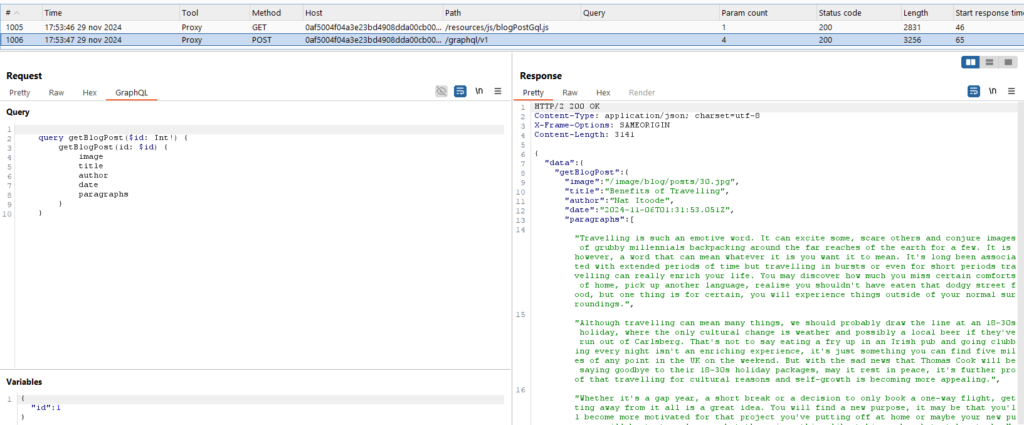Image resolution: width=1024 pixels, height=425 pixels.
Task: Click the Query section heading
Action: coord(18,112)
